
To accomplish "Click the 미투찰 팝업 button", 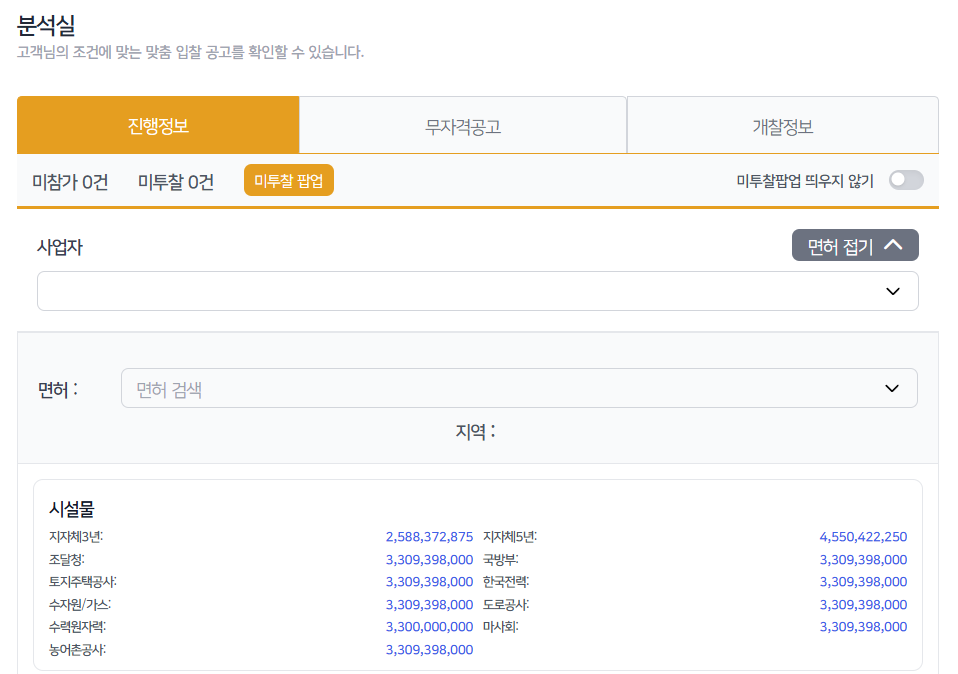I will pos(288,180).
